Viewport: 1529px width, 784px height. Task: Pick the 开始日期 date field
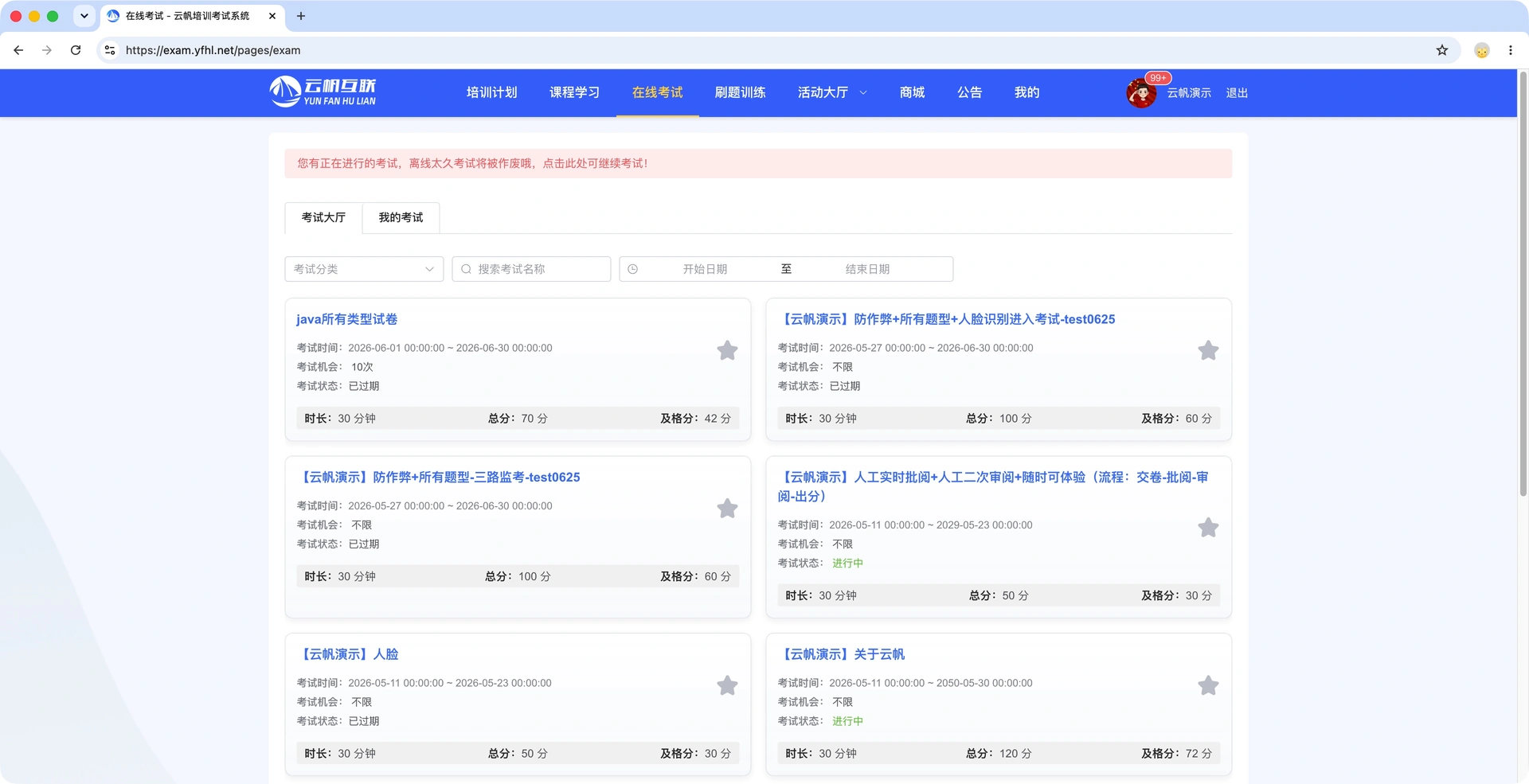(x=705, y=269)
